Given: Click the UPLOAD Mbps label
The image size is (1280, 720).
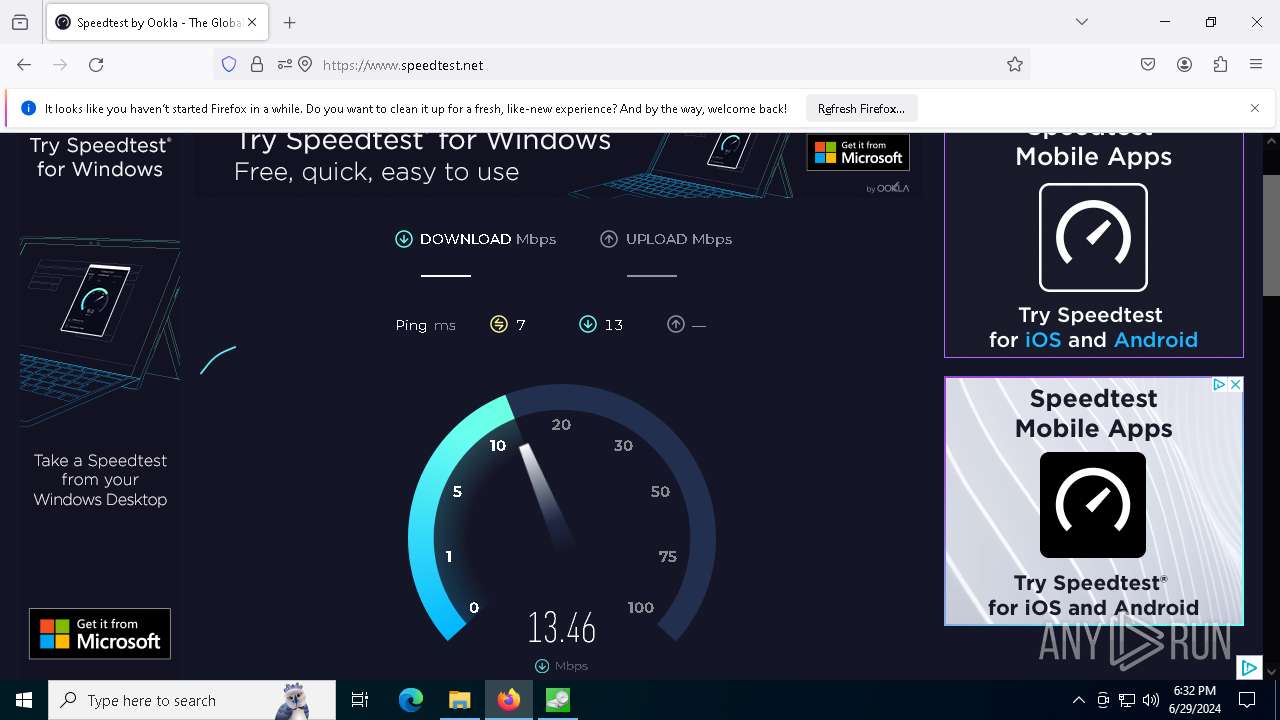Looking at the screenshot, I should (679, 239).
